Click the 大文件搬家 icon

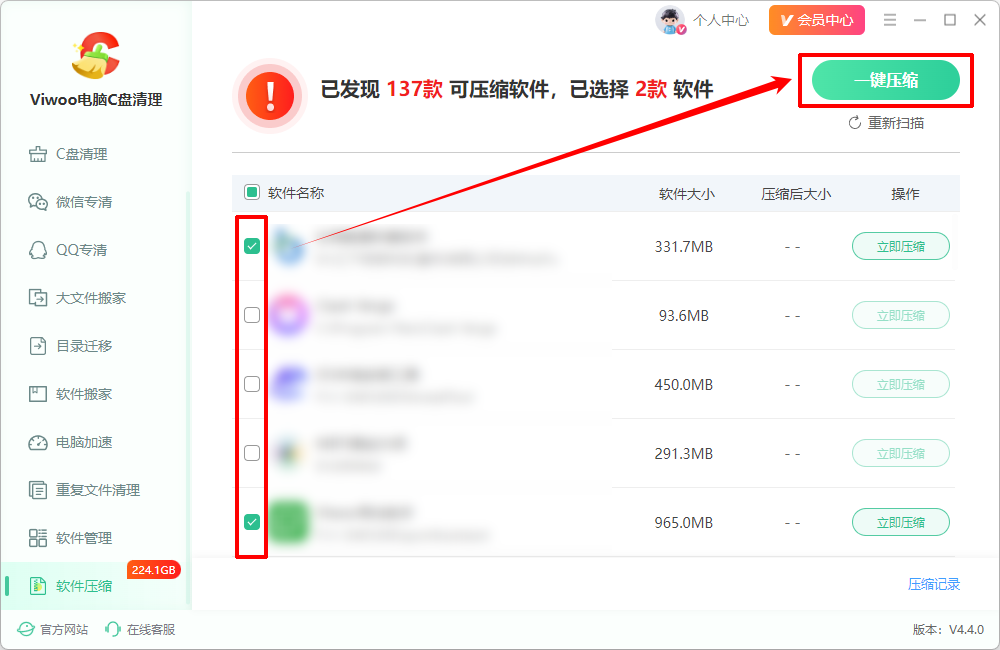(x=38, y=298)
